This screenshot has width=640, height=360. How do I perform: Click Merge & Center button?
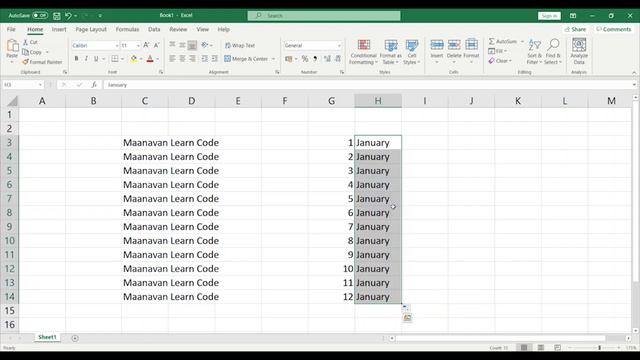tap(246, 59)
